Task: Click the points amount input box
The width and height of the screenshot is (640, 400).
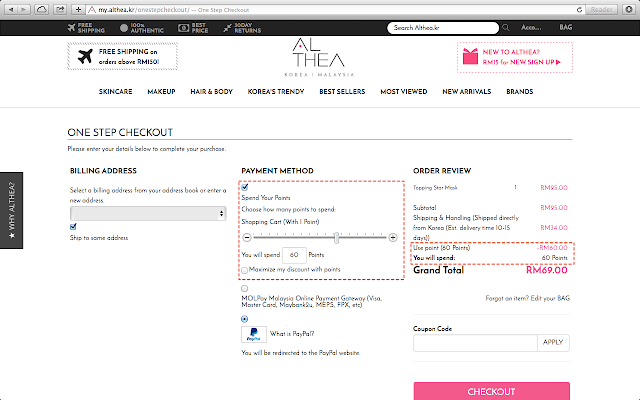Action: click(294, 255)
